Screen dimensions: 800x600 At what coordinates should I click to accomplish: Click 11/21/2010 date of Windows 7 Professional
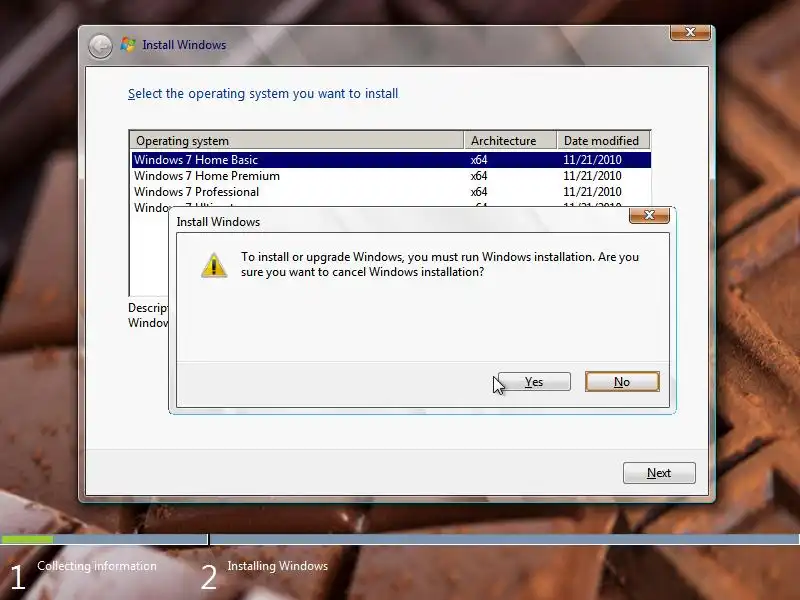[592, 192]
